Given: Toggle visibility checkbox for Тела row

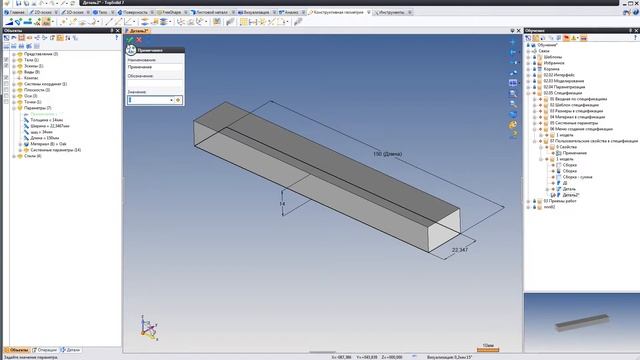Looking at the screenshot, I should coord(6,60).
